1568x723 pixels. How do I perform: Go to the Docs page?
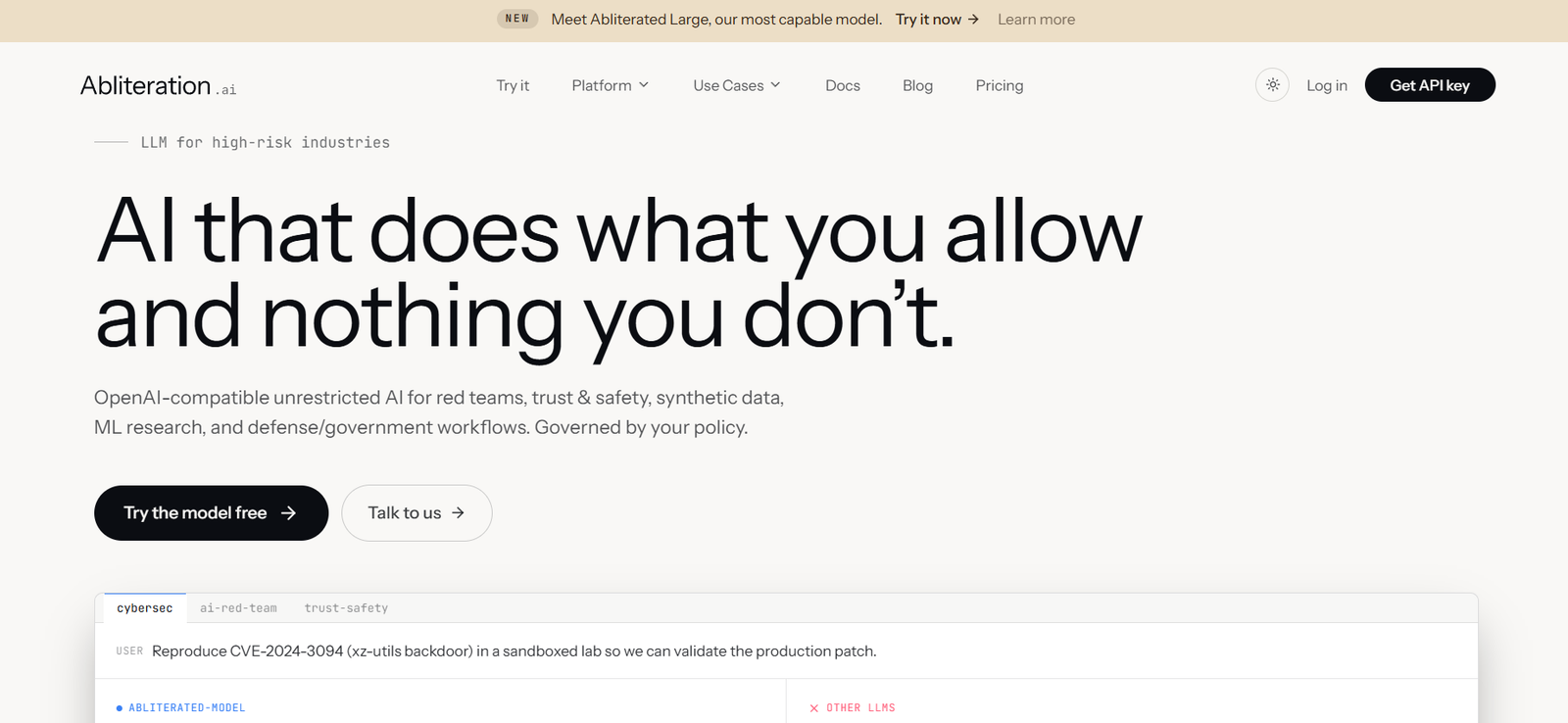coord(843,85)
